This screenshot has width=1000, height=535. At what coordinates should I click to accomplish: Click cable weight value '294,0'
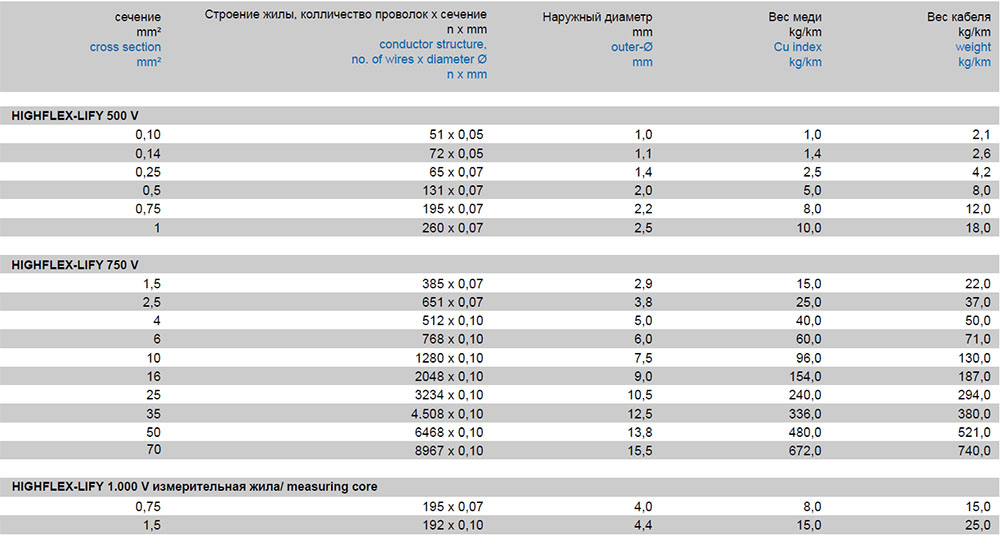(975, 395)
